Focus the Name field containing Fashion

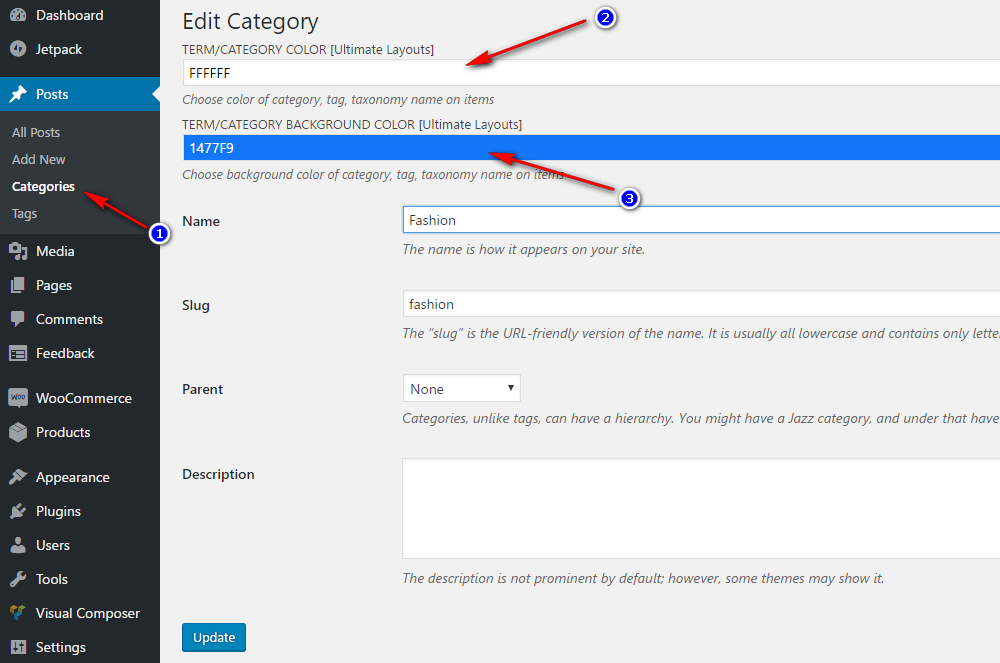coord(700,220)
